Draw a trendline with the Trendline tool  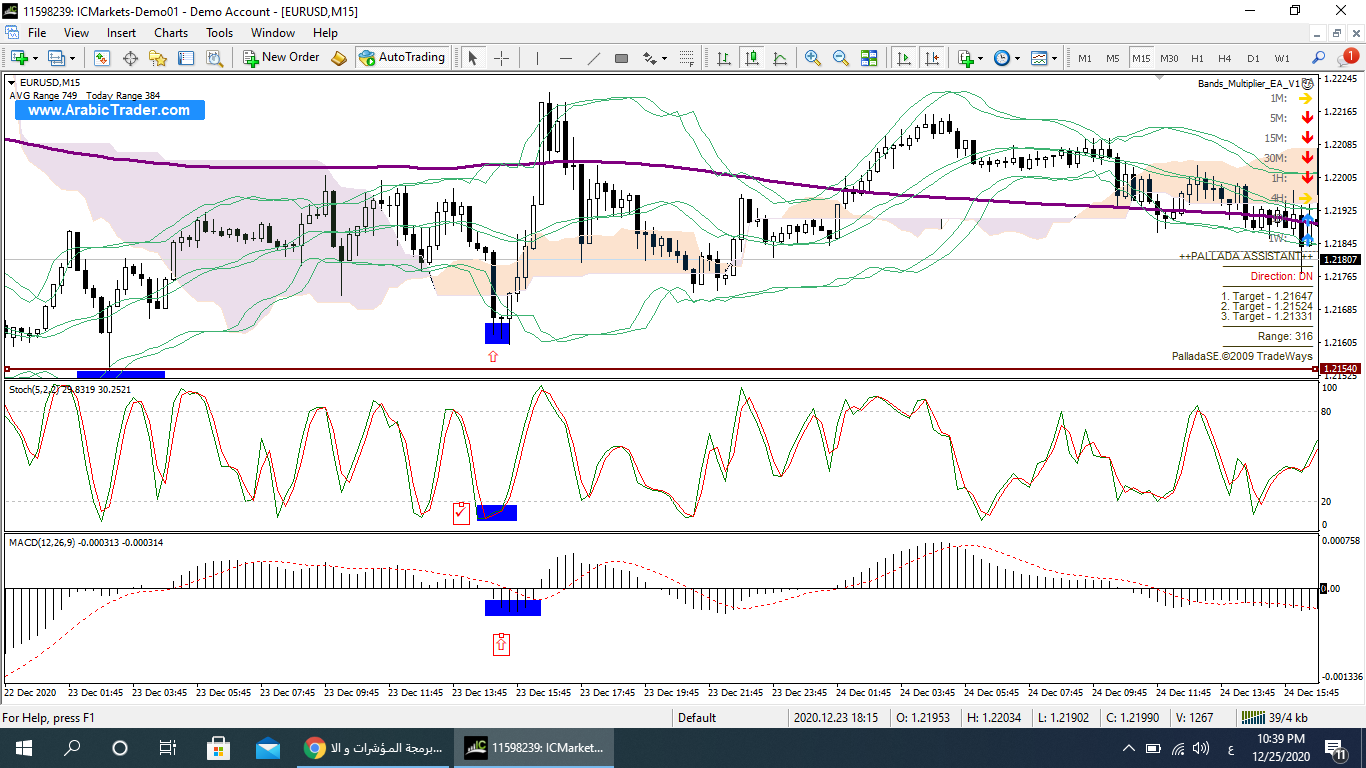593,58
